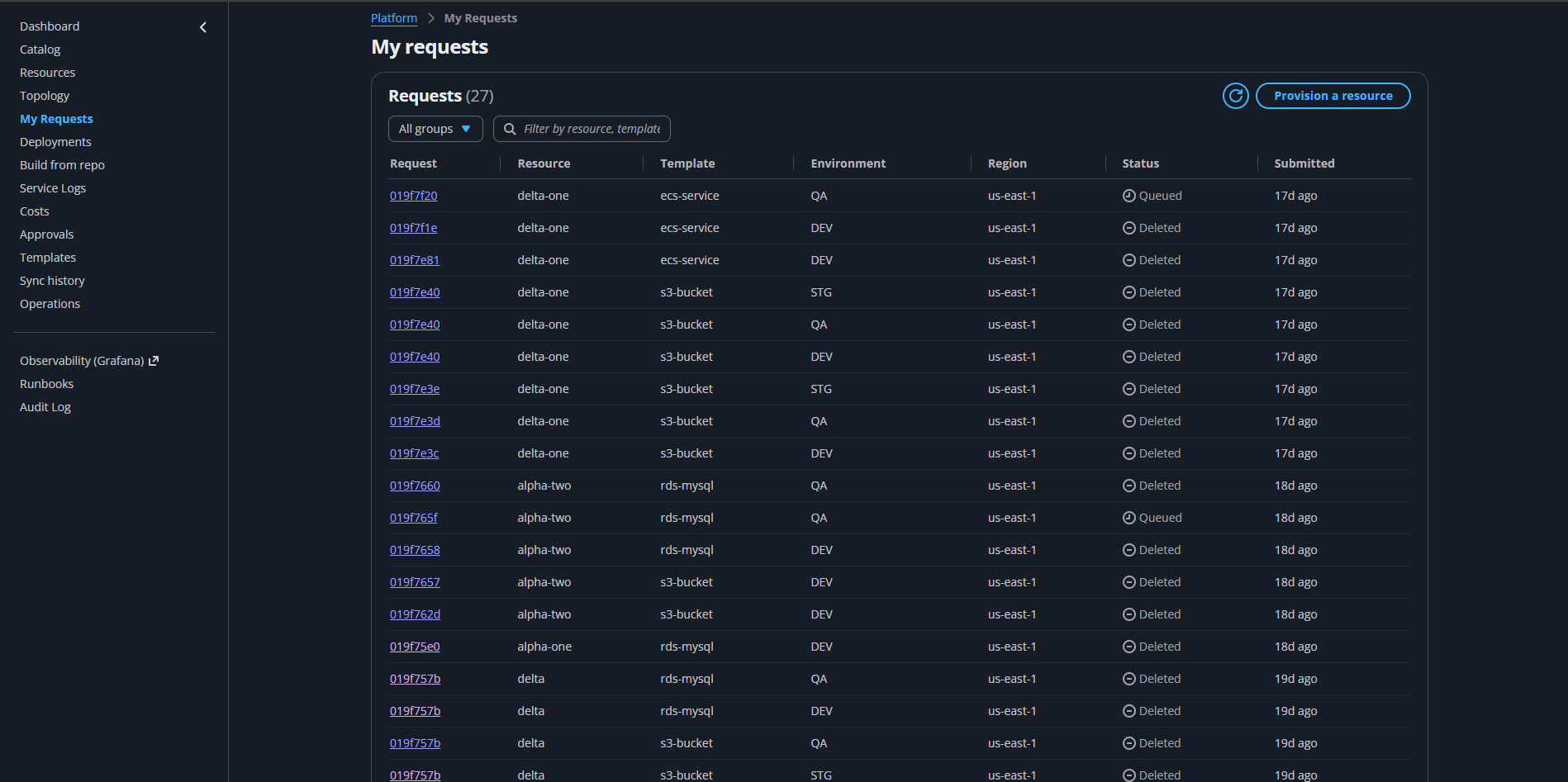Go to Platform breadcrumb link
Viewport: 1568px width, 782px height.
click(394, 18)
